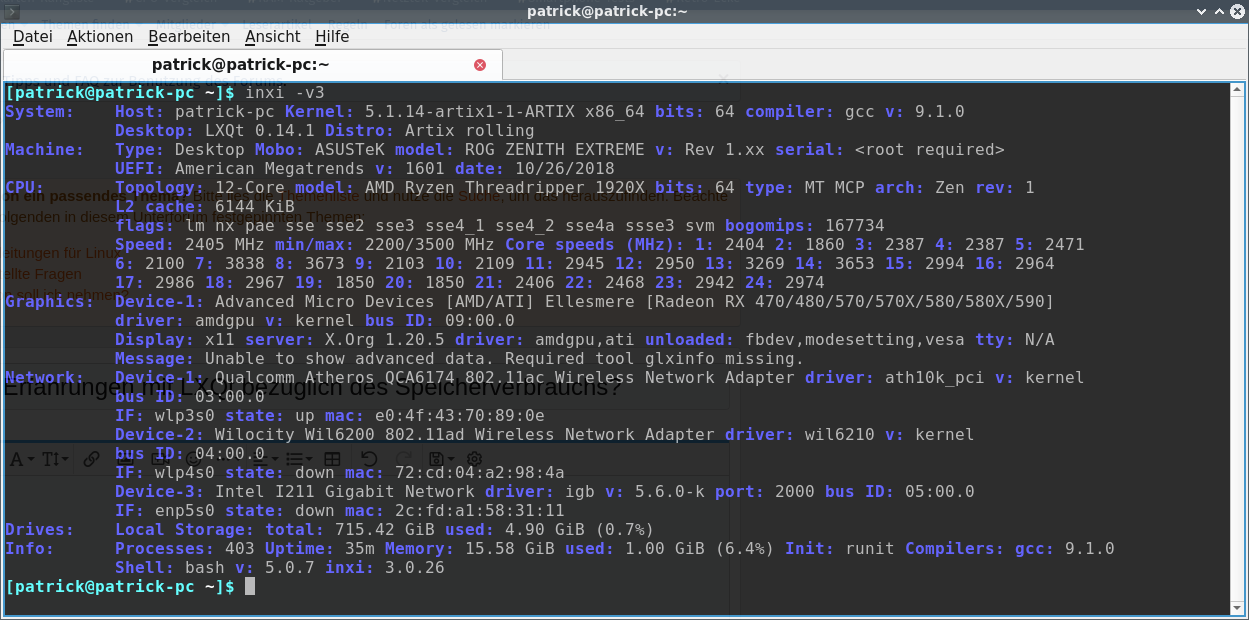Viewport: 1249px width, 620px height.
Task: Click the memory value "15.58 GiB"
Action: (510, 548)
